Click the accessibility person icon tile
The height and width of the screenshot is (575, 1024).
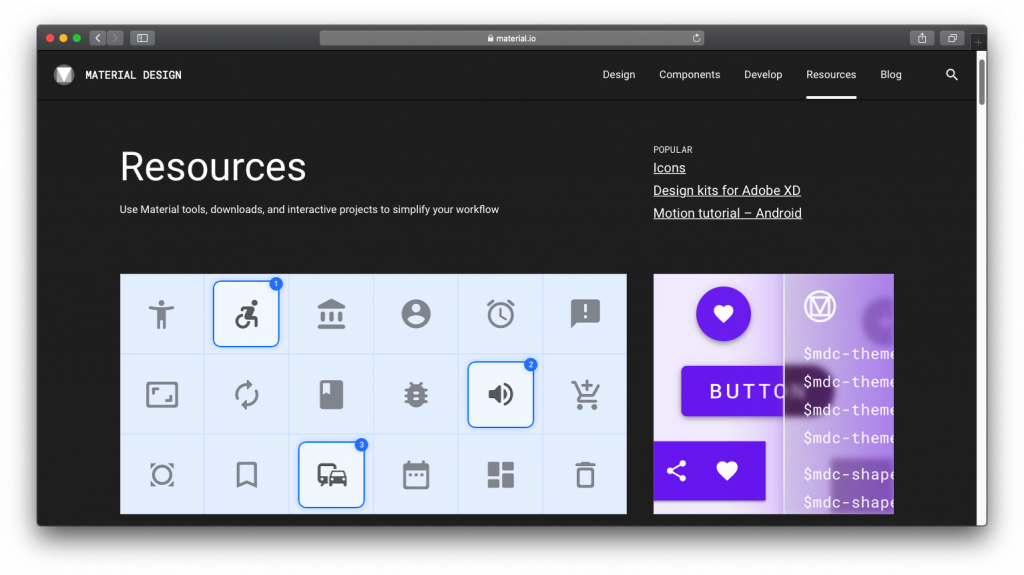[161, 314]
